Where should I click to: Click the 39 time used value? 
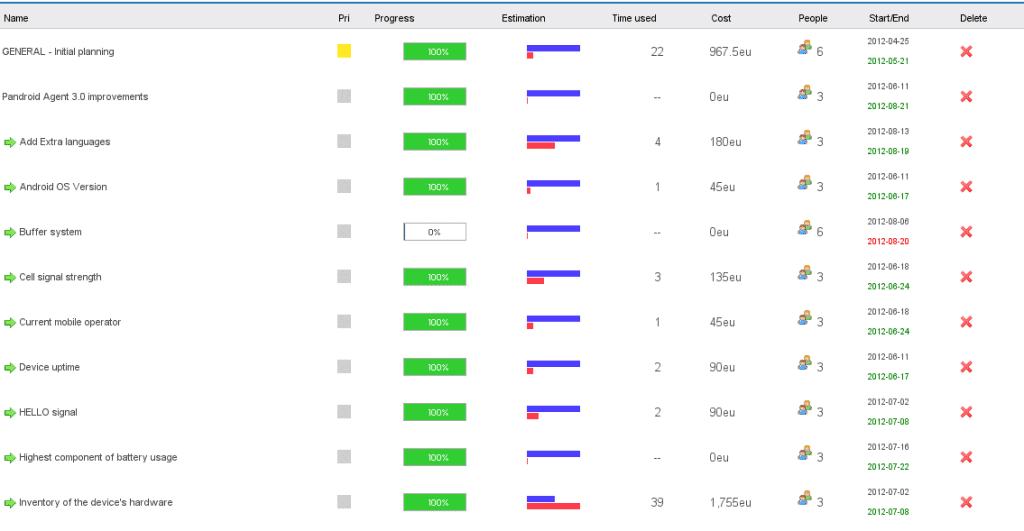tap(657, 502)
